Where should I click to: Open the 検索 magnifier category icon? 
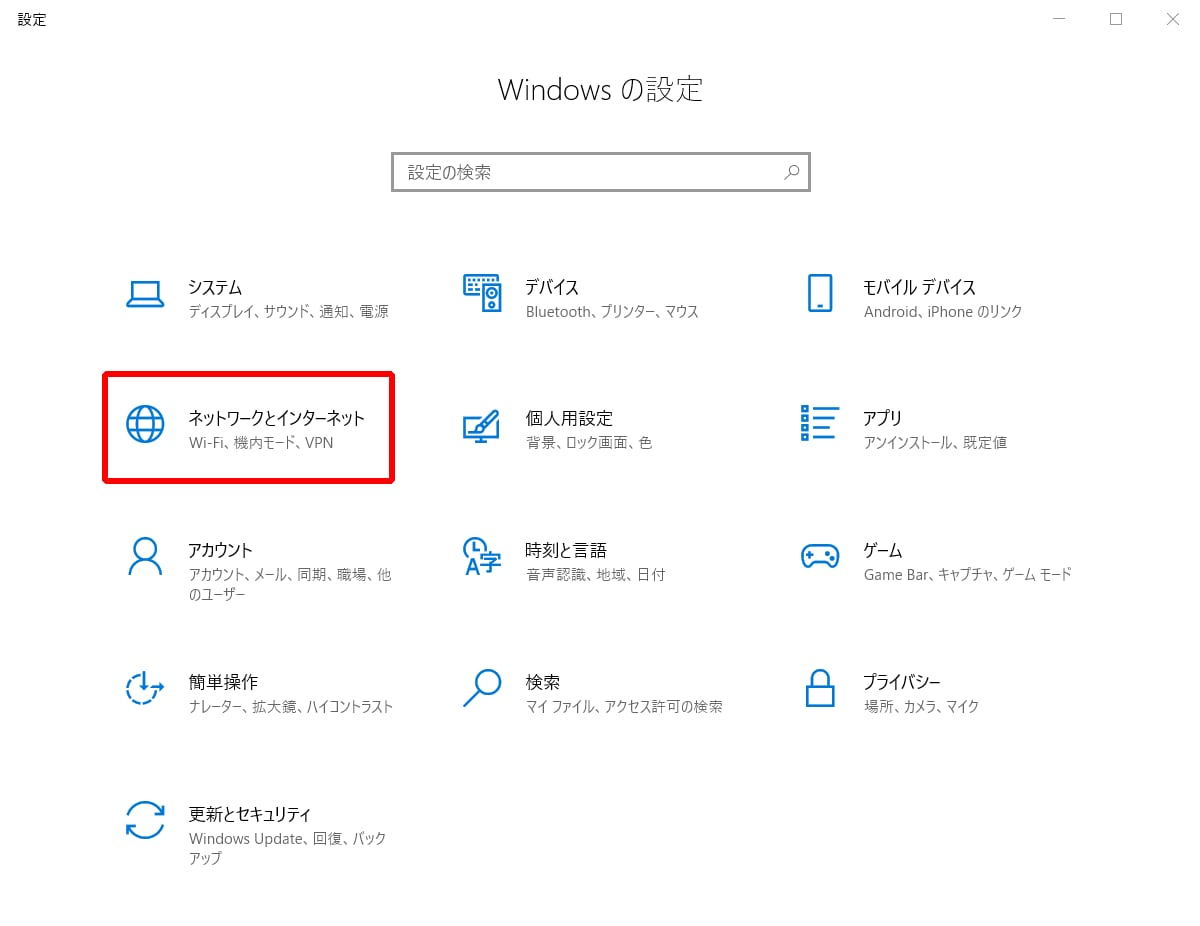click(481, 688)
